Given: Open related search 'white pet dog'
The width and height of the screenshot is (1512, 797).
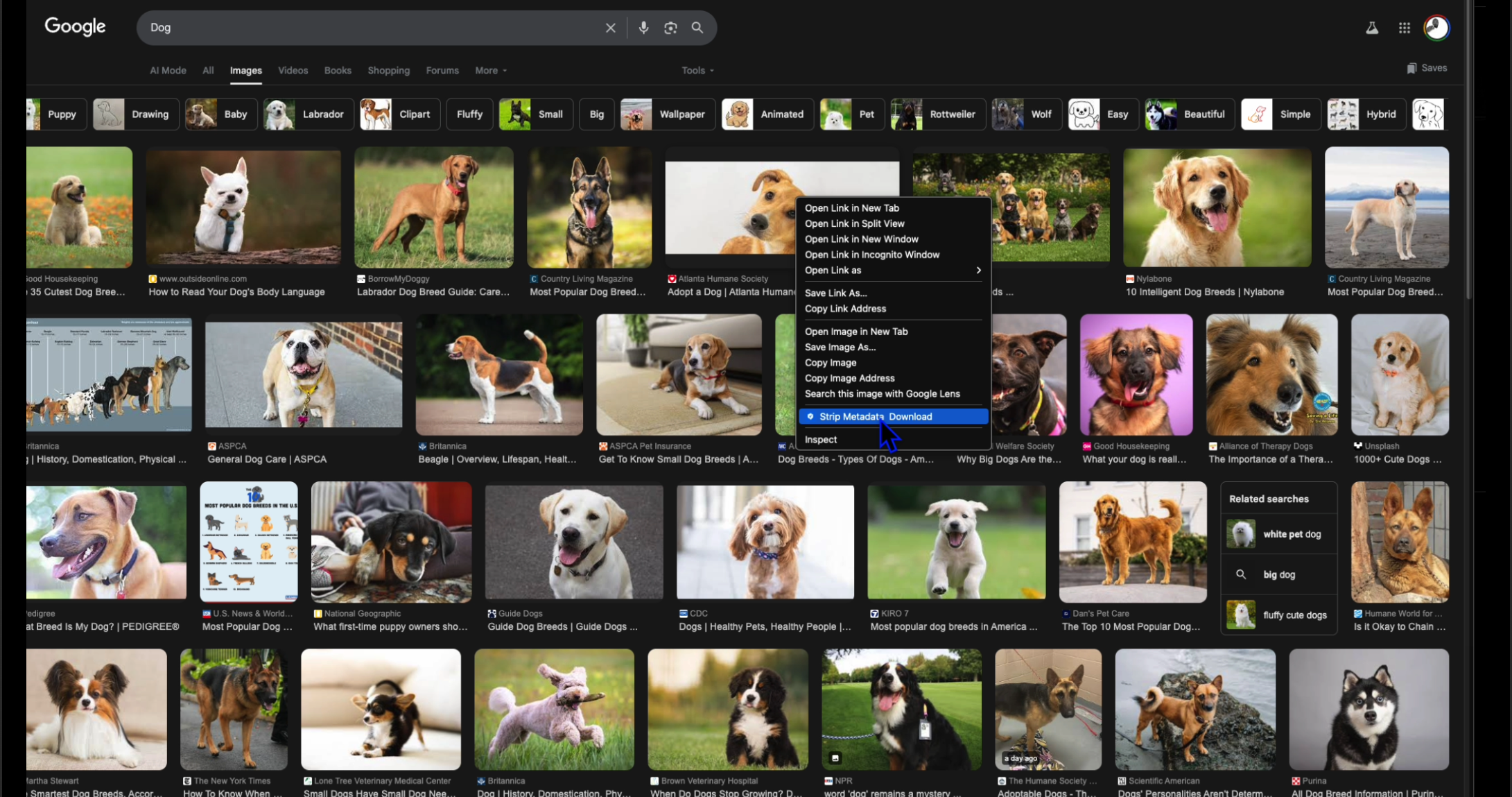Looking at the screenshot, I should pos(1278,534).
